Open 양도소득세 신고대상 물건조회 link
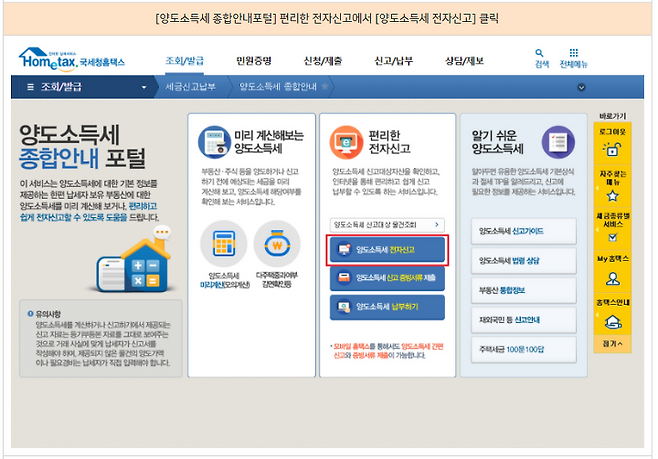Image resolution: width=658 pixels, height=459 pixels. coord(386,224)
